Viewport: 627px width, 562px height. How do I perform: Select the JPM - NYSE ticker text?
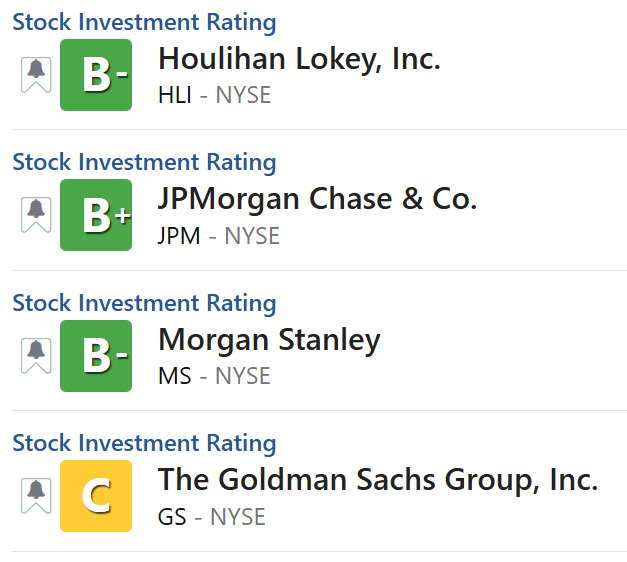[218, 236]
